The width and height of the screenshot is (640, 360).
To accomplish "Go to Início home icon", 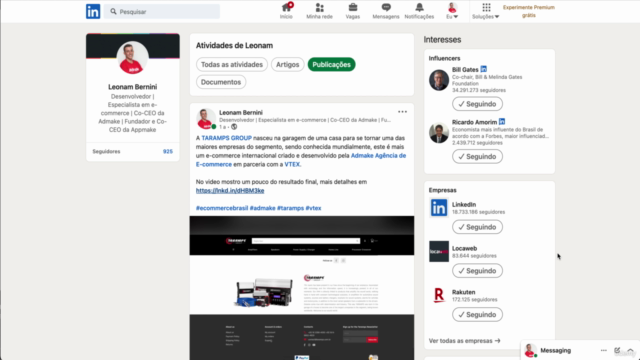I will 286,11.
